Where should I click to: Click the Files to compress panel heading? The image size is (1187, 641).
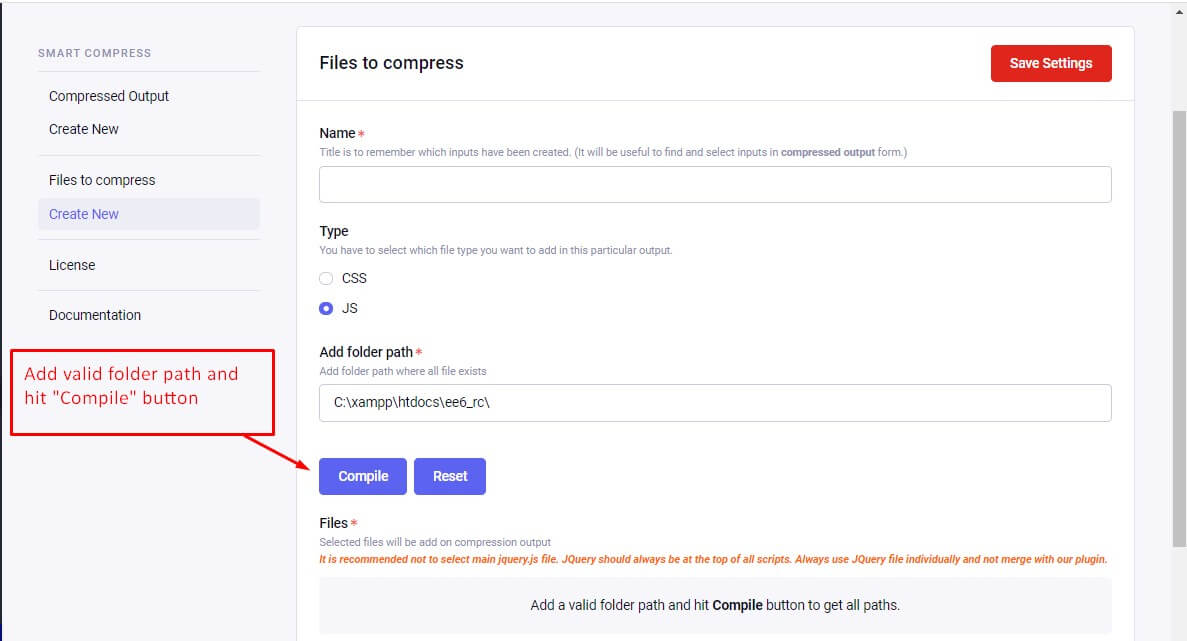tap(391, 63)
